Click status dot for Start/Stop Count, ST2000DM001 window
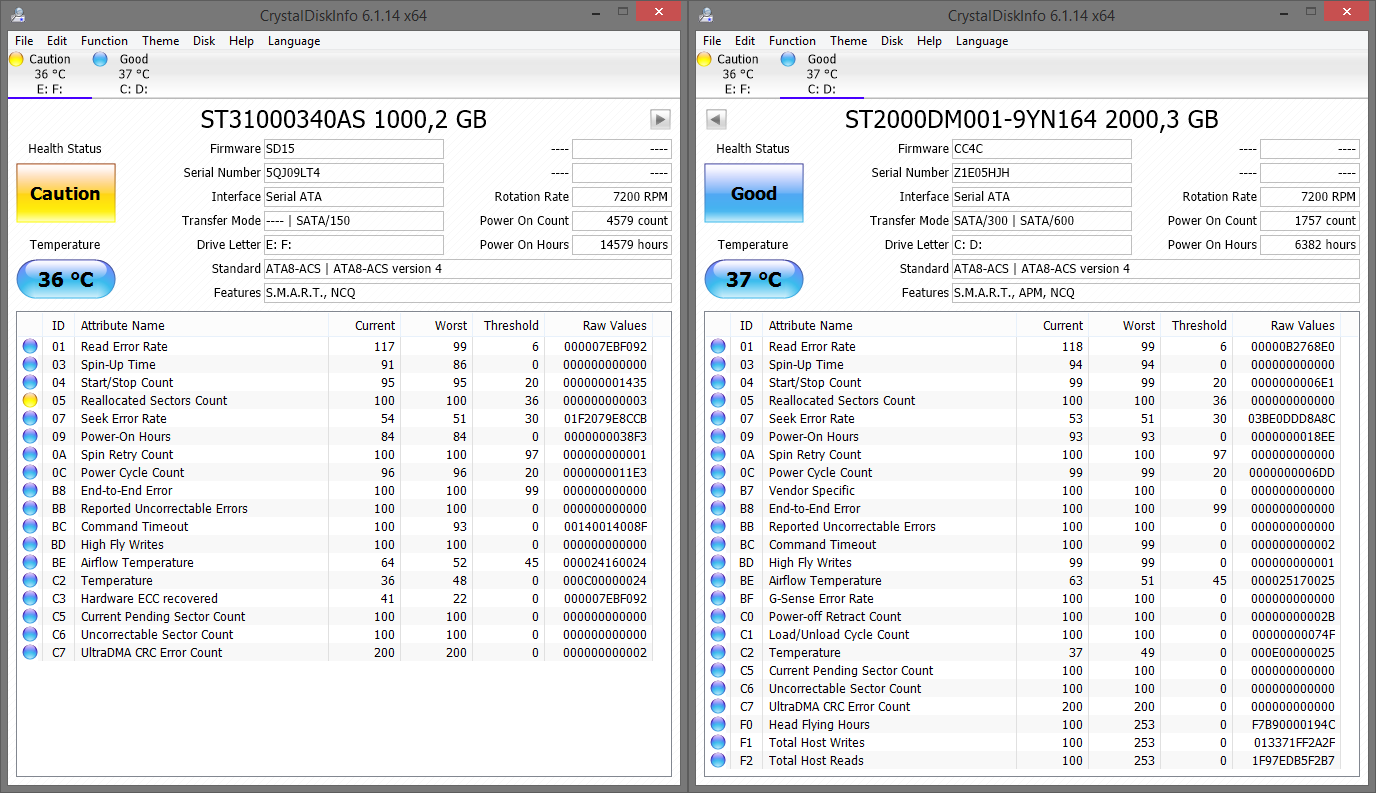The height and width of the screenshot is (793, 1376). pyautogui.click(x=718, y=382)
